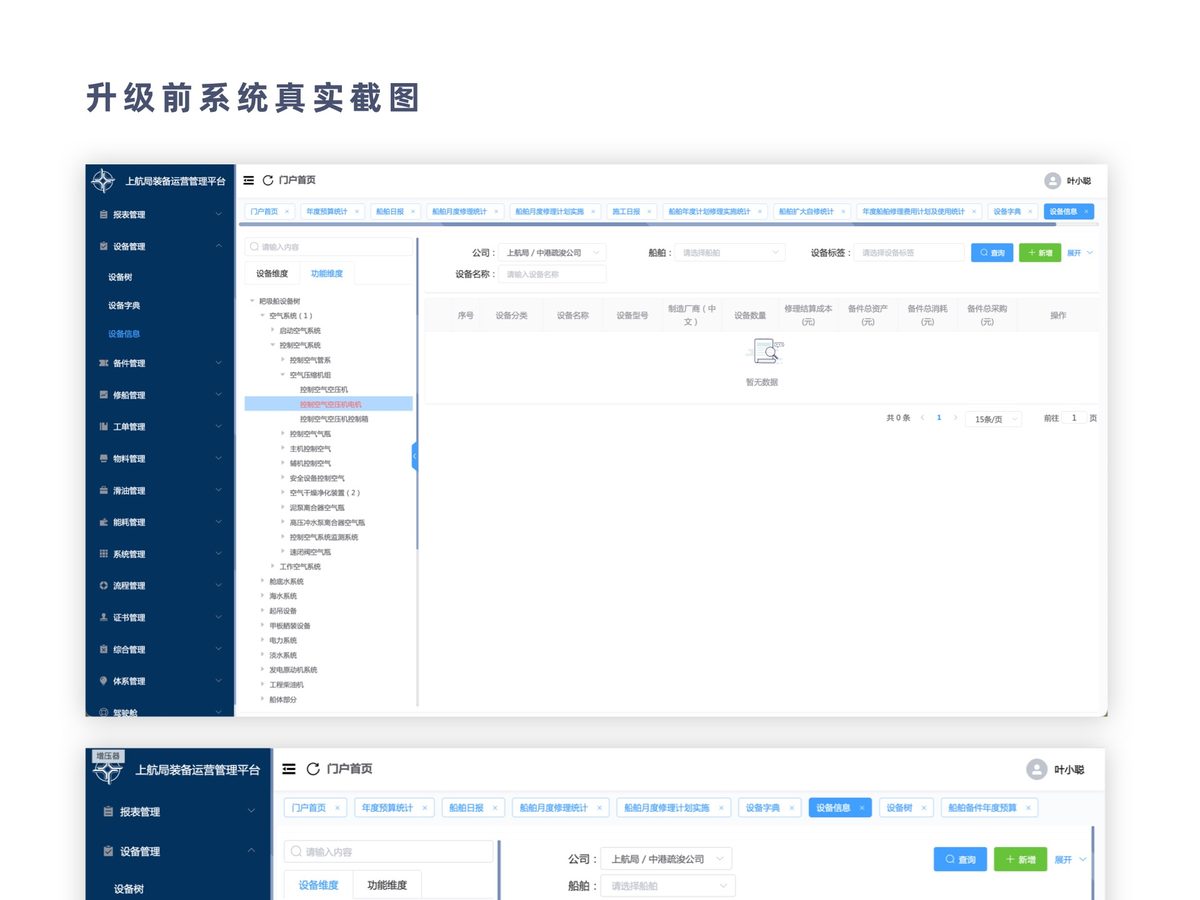This screenshot has width=1200, height=900.
Task: Expand the 流程管理 sidebar chevron
Action: [219, 586]
